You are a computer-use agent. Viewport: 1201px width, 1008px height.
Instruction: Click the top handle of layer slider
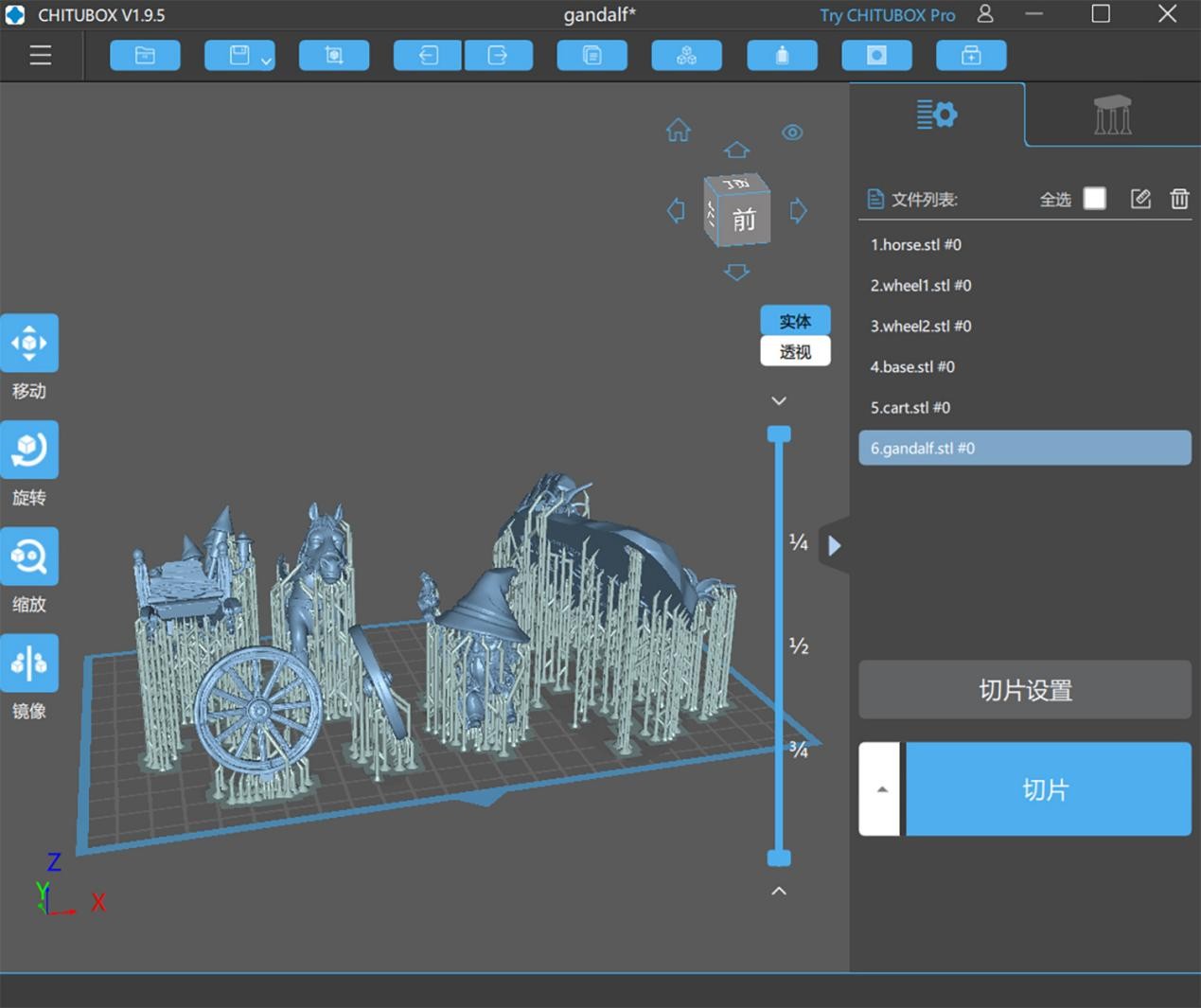pos(779,434)
